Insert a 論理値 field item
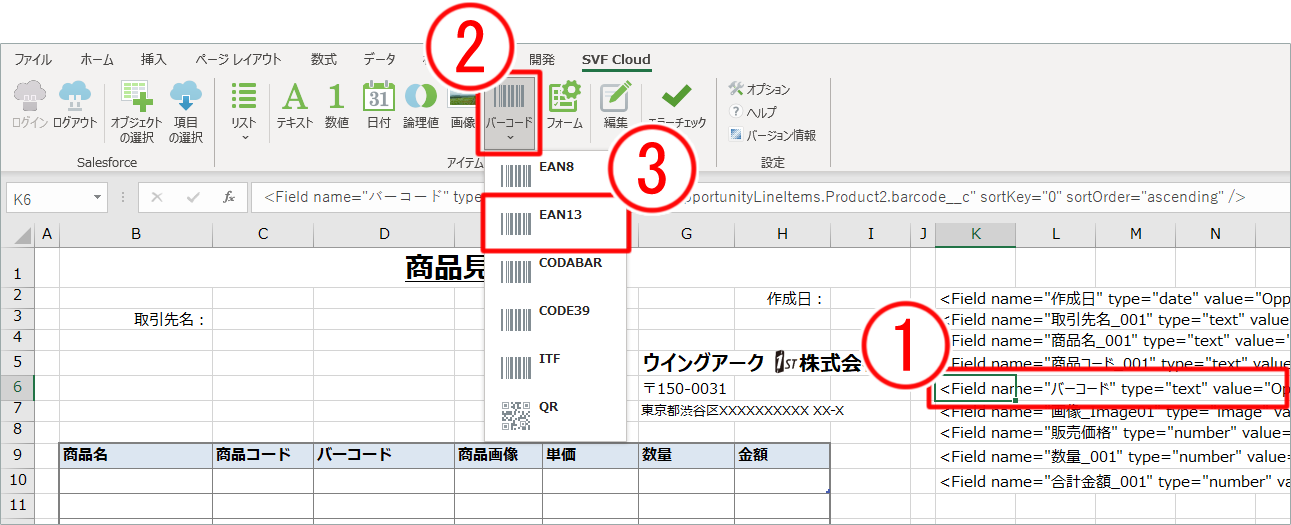 click(x=420, y=106)
